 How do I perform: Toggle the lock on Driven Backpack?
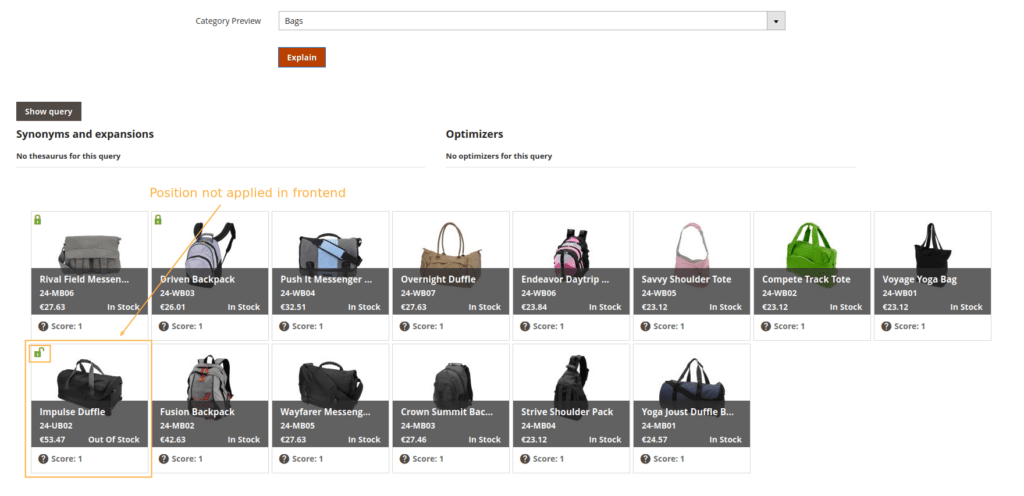157,220
